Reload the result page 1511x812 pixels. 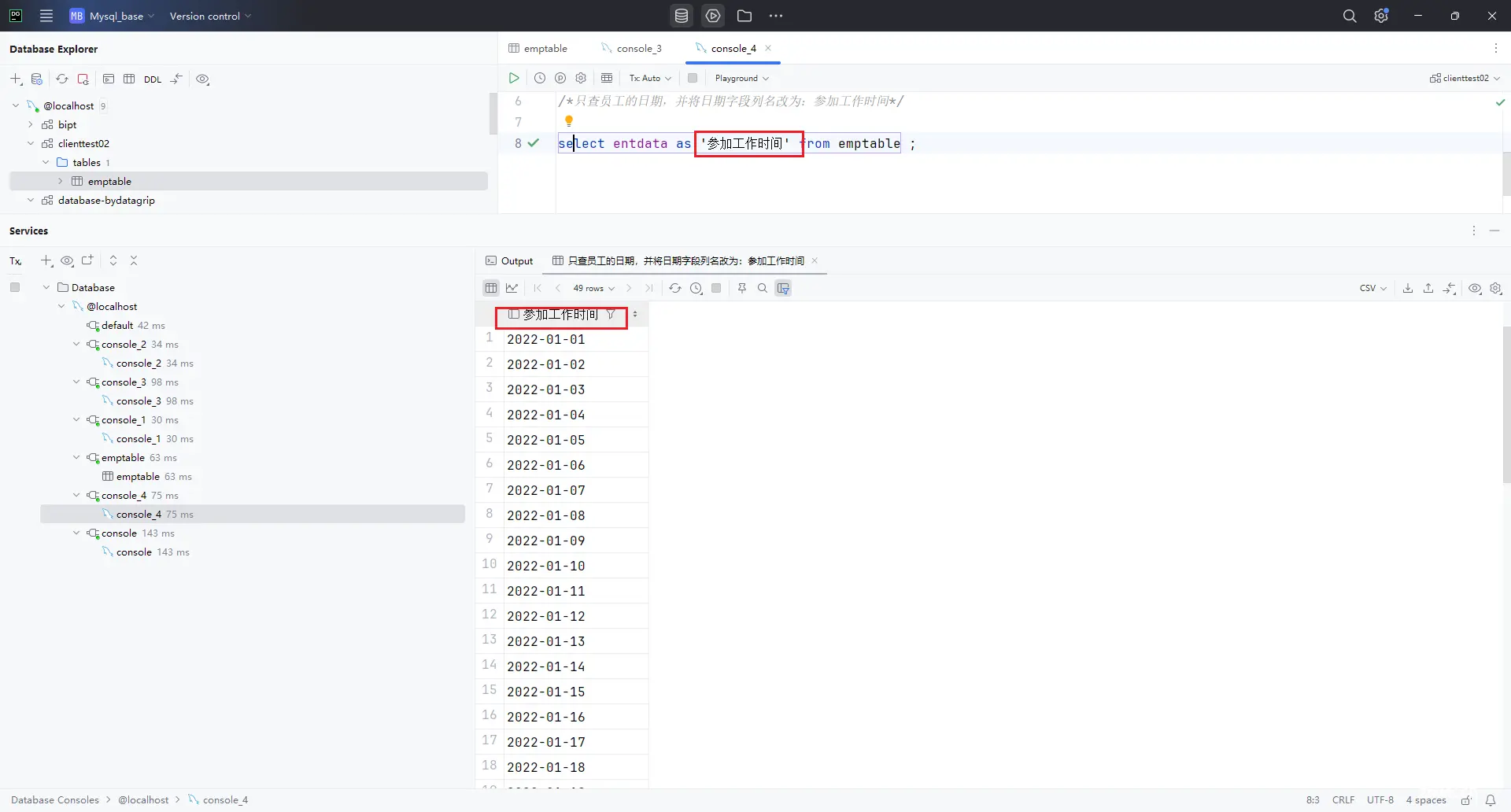[675, 288]
